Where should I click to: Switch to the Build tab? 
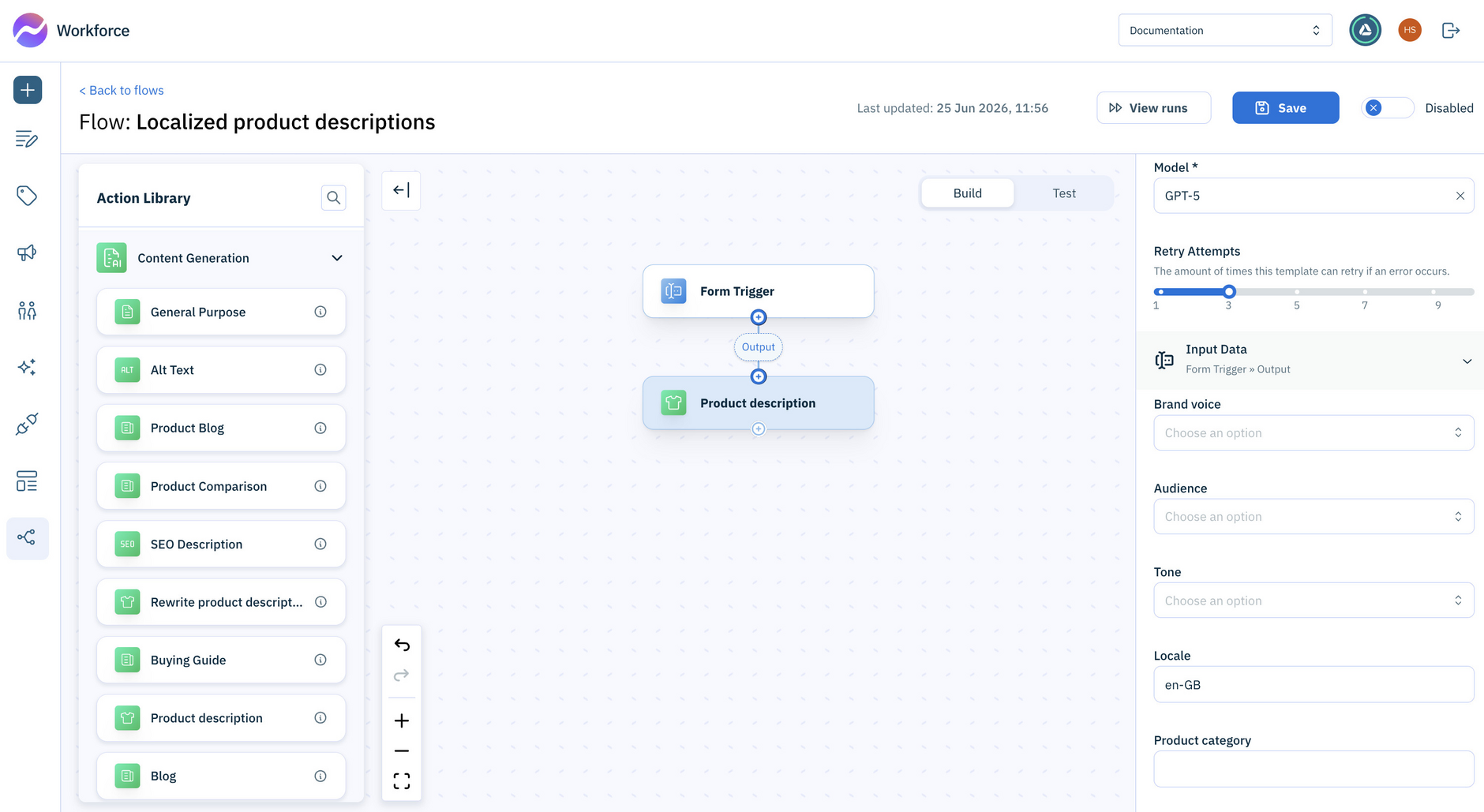click(968, 193)
